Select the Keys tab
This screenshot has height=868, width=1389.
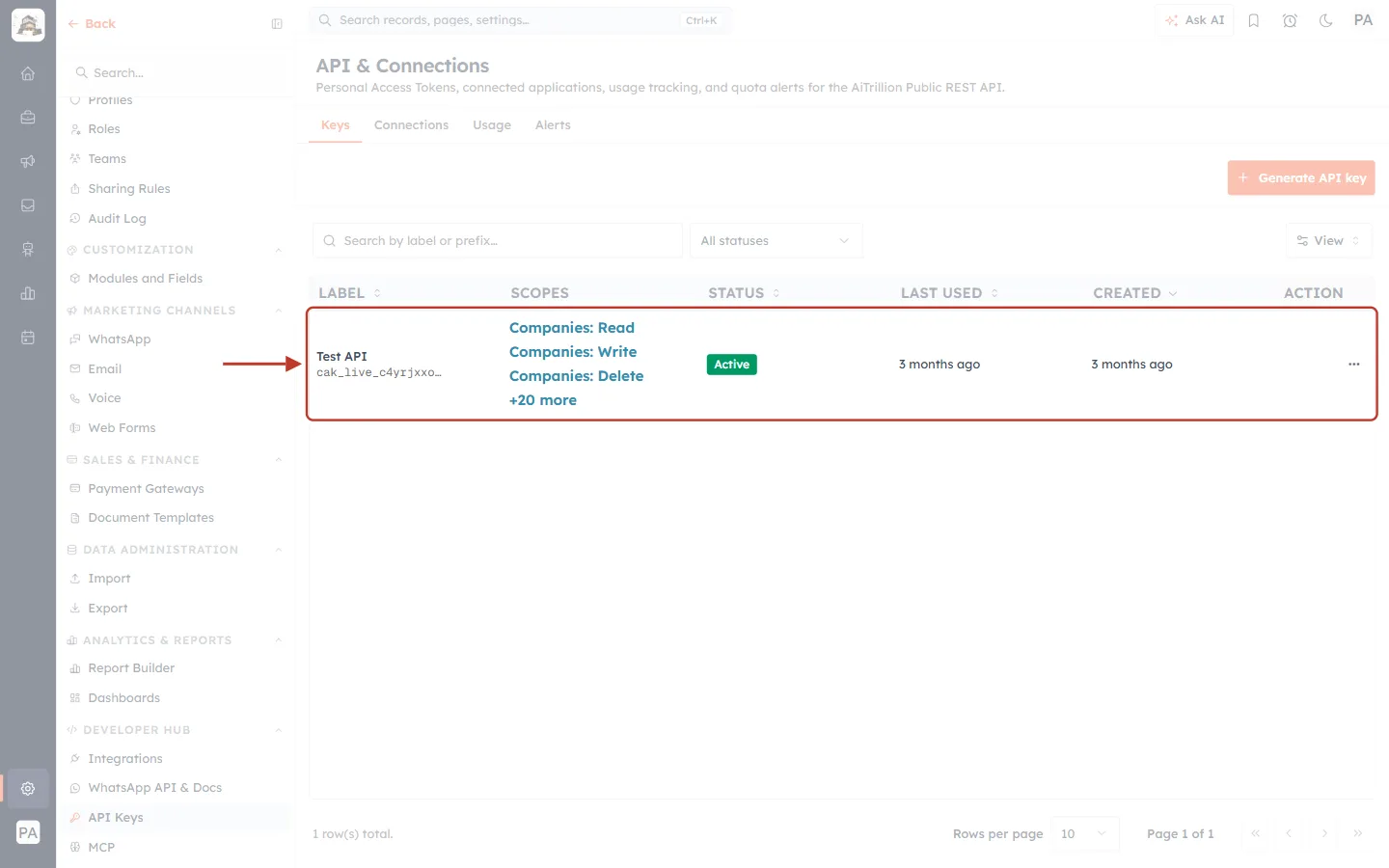click(x=336, y=125)
